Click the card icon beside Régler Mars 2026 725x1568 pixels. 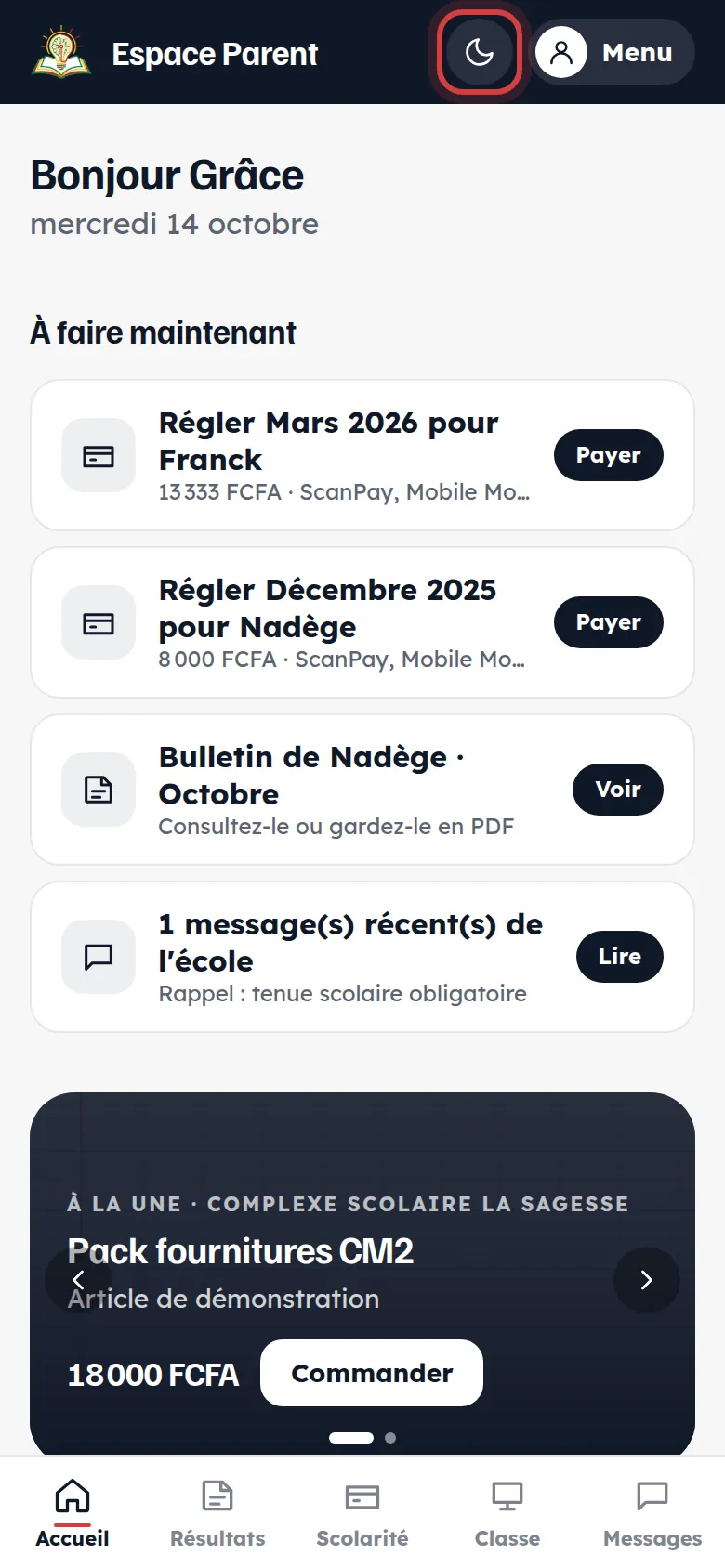click(99, 455)
